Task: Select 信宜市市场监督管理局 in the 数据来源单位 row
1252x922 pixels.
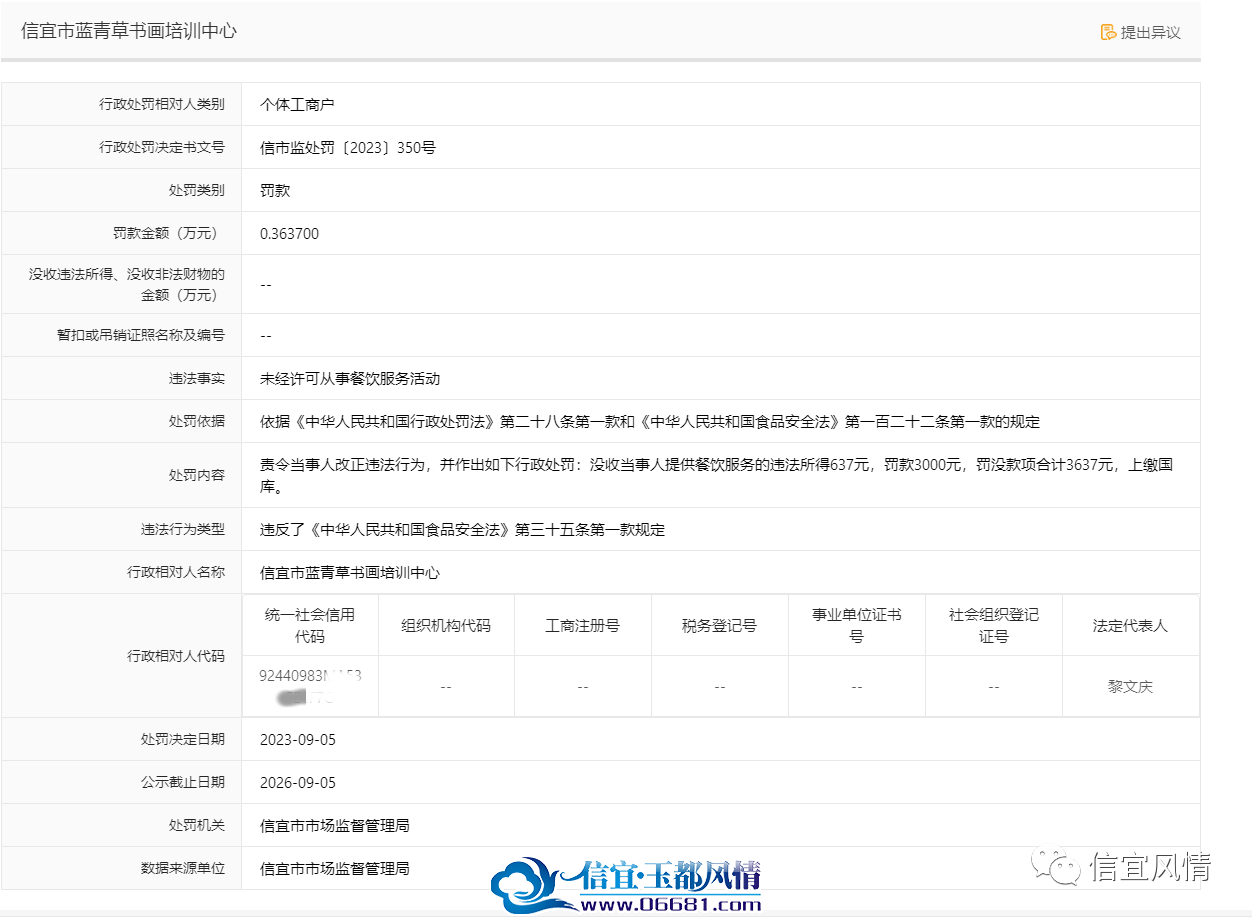Action: point(335,869)
